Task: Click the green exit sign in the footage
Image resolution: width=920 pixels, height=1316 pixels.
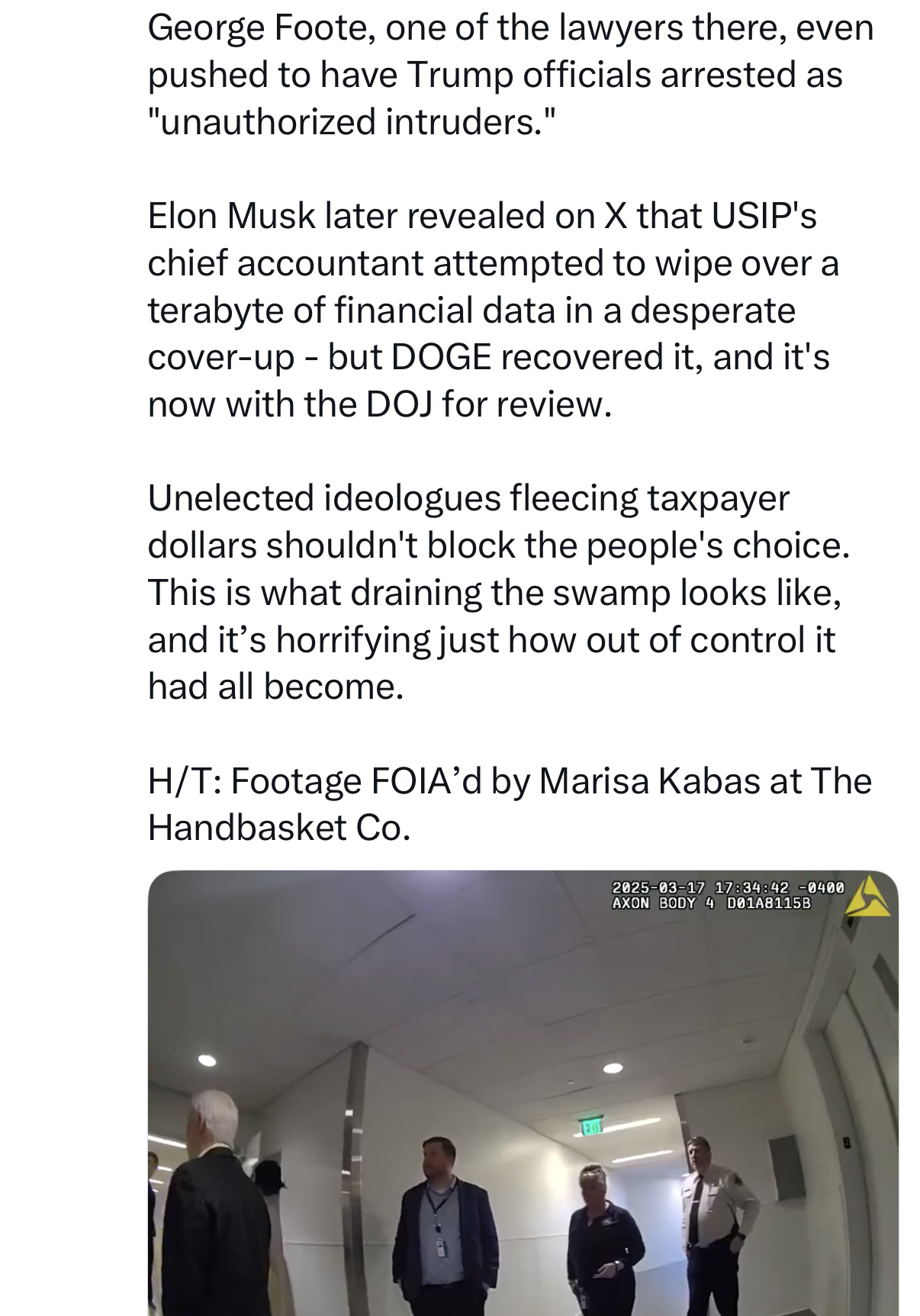Action: coord(590,1127)
